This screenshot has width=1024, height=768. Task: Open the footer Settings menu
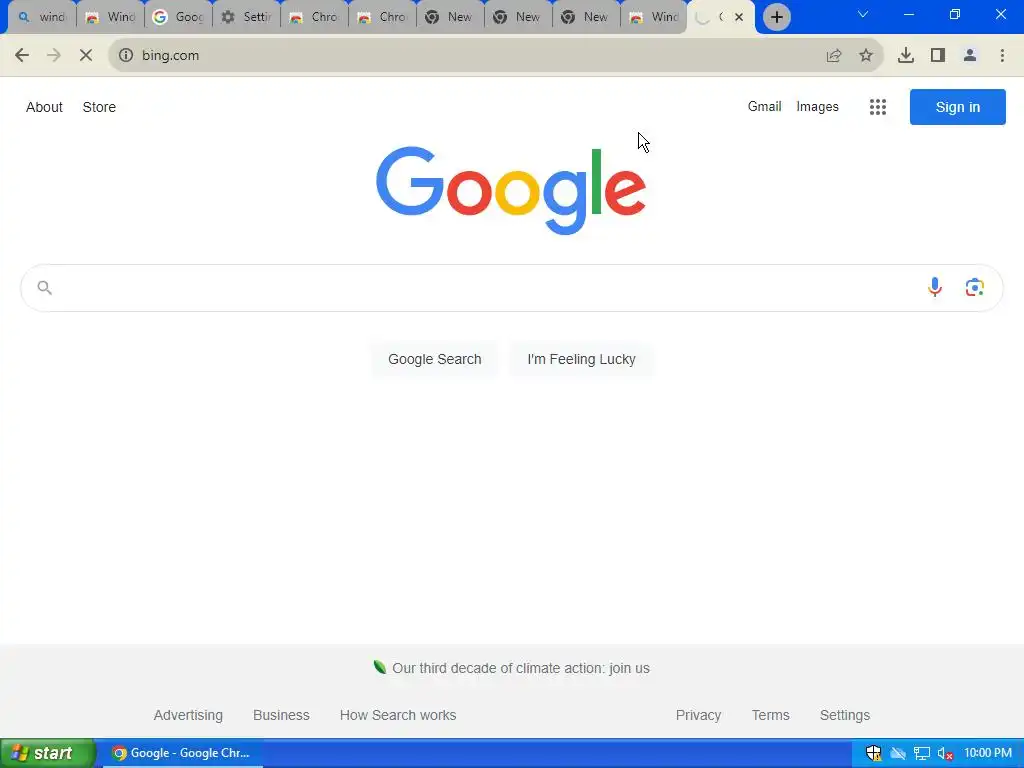tap(844, 715)
